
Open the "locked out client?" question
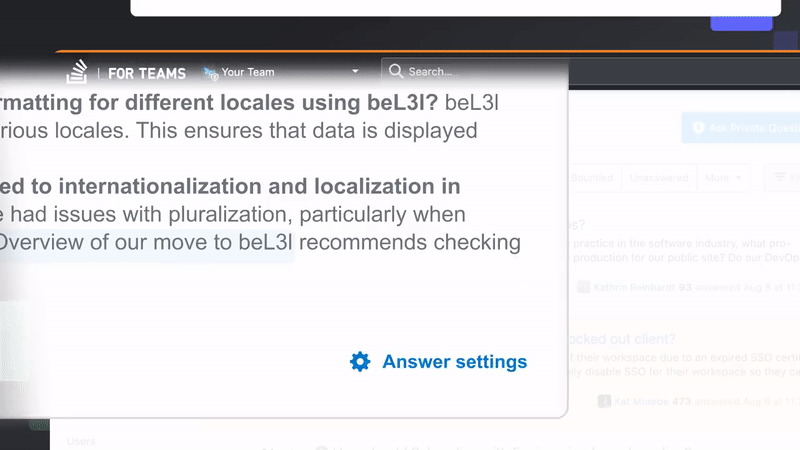pyautogui.click(x=621, y=338)
